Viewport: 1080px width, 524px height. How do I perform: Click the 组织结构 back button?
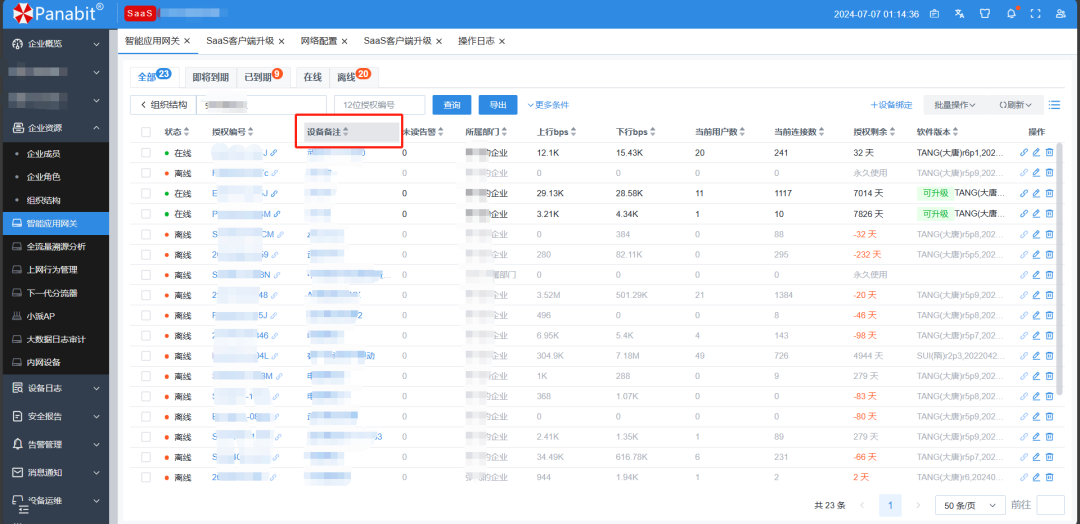click(163, 105)
